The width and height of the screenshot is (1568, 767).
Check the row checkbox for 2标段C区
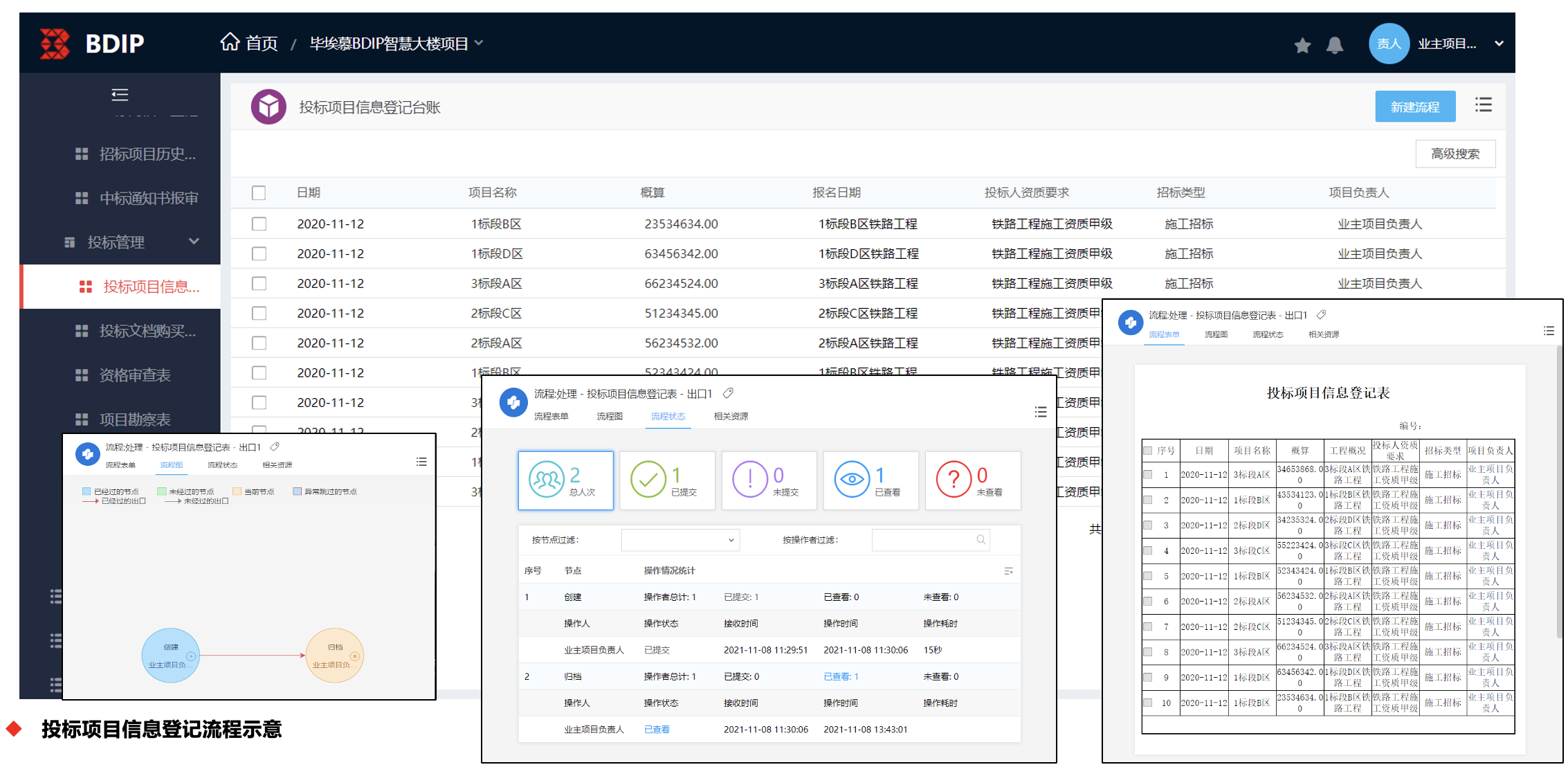259,314
